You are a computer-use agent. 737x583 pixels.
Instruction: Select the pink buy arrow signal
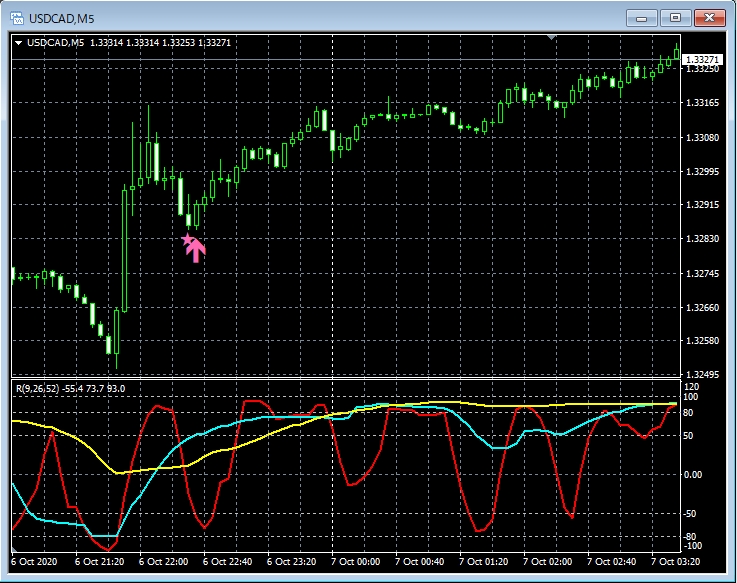[196, 250]
